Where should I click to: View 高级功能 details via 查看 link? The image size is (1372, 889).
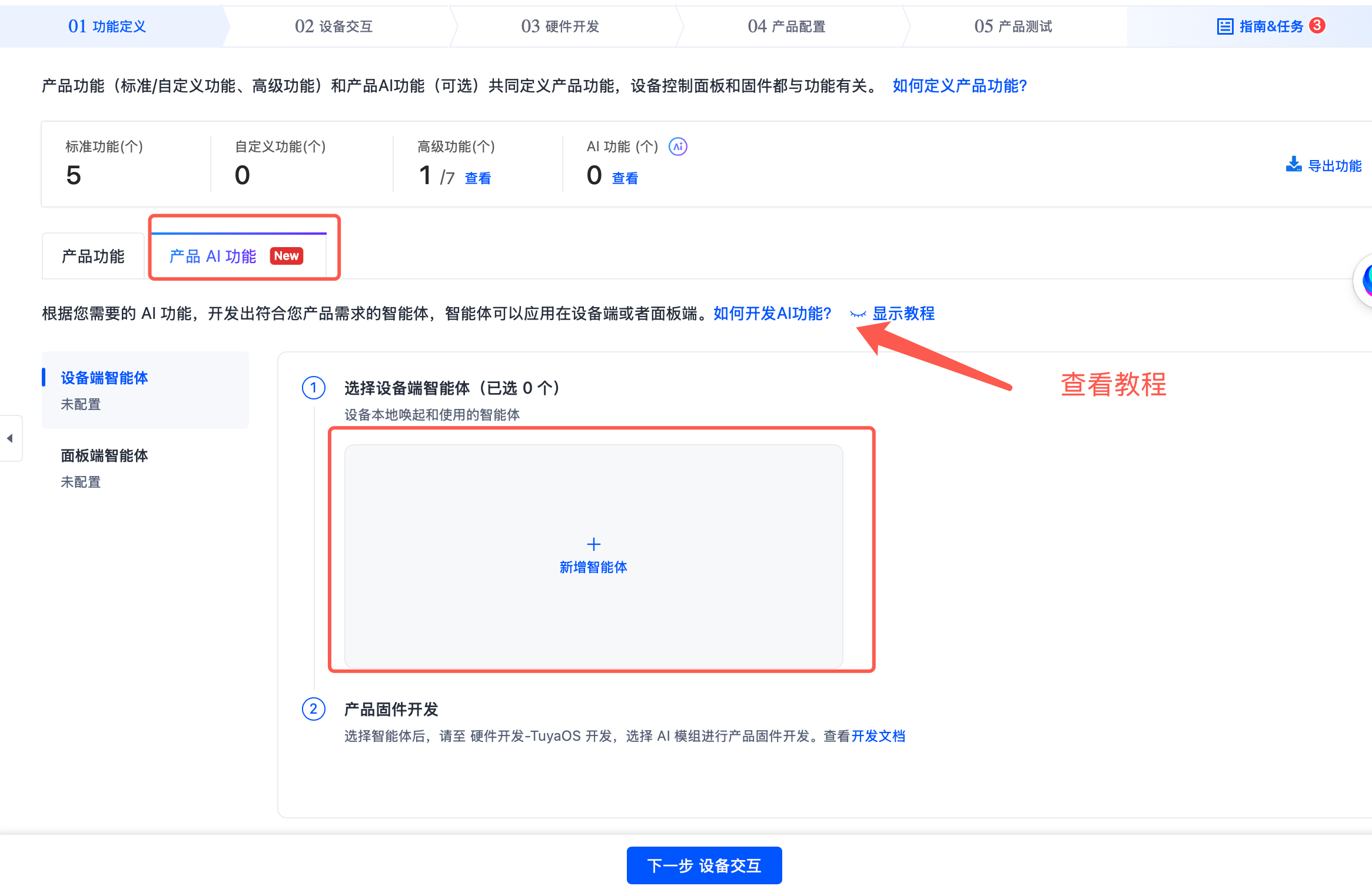tap(478, 178)
